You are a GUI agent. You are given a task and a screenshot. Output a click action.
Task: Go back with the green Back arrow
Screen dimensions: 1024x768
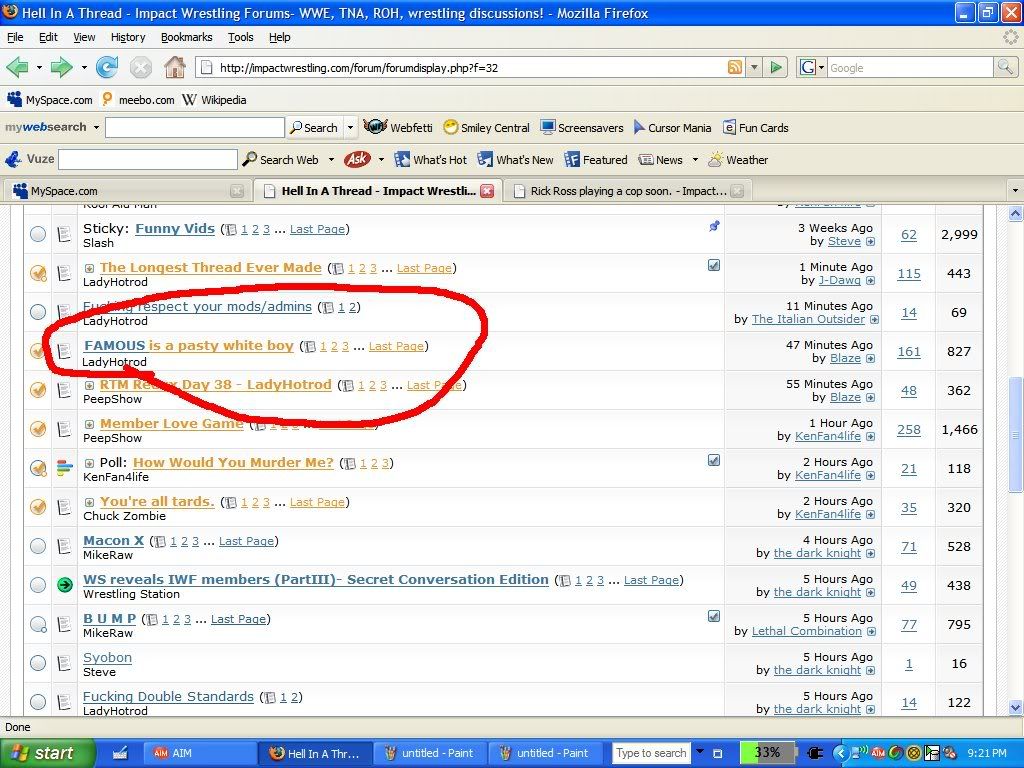coord(18,67)
